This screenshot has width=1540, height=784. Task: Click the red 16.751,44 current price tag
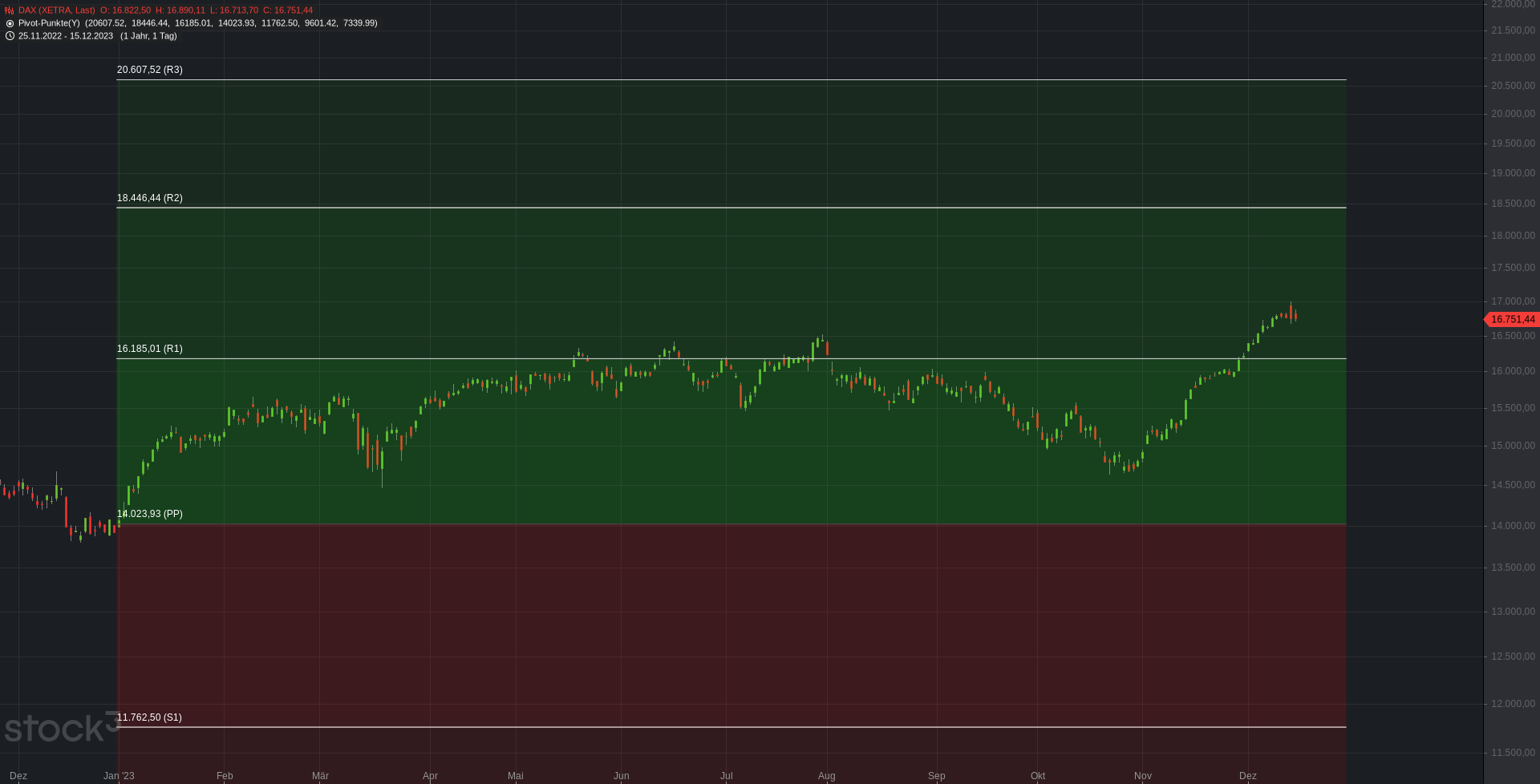[x=1512, y=319]
